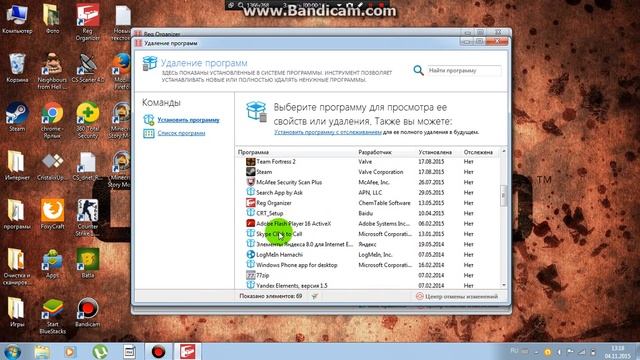Click Список программ command link
Viewport: 640px width, 360px height.
(181, 133)
